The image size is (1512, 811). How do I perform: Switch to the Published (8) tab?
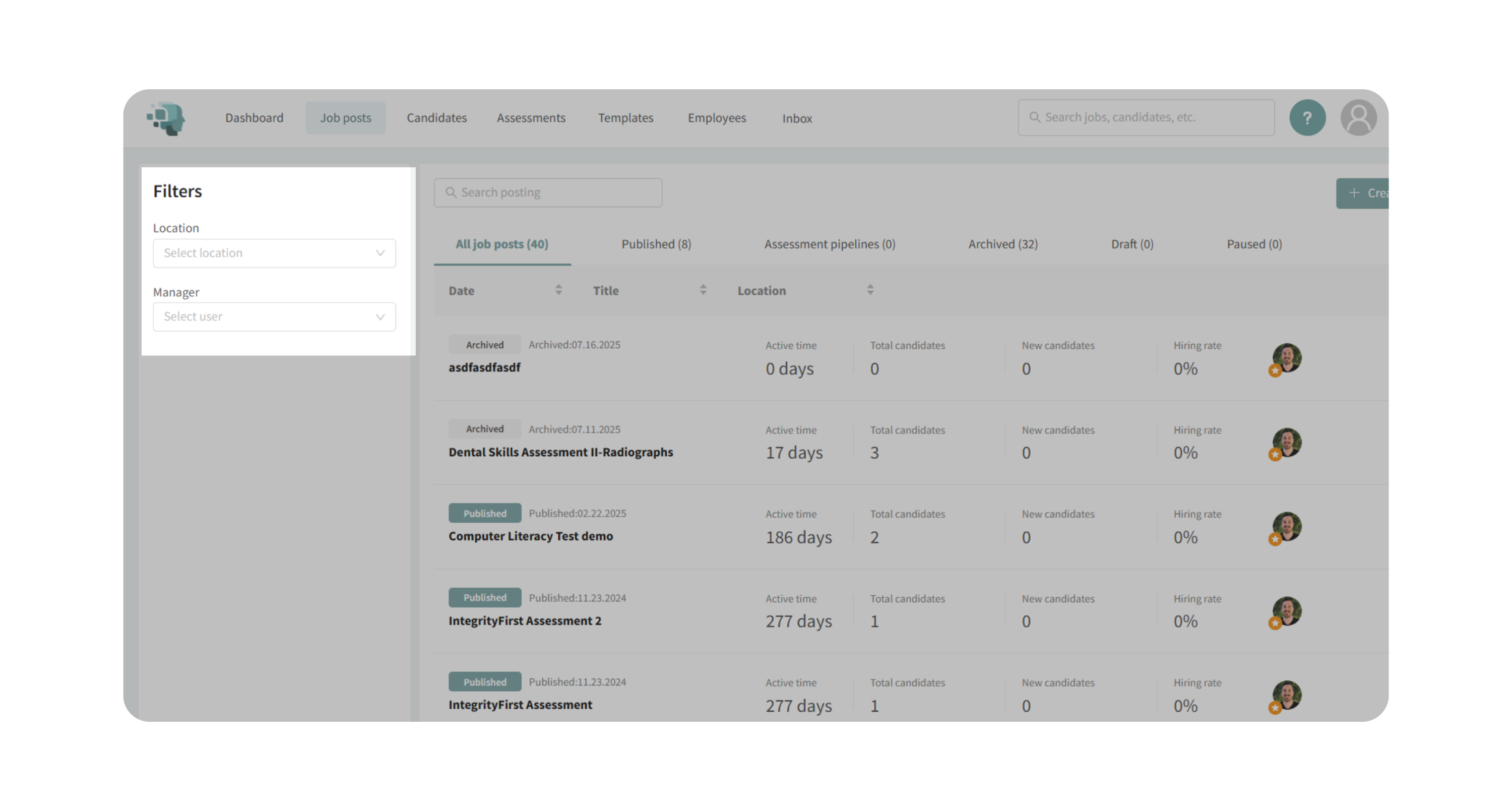point(656,244)
